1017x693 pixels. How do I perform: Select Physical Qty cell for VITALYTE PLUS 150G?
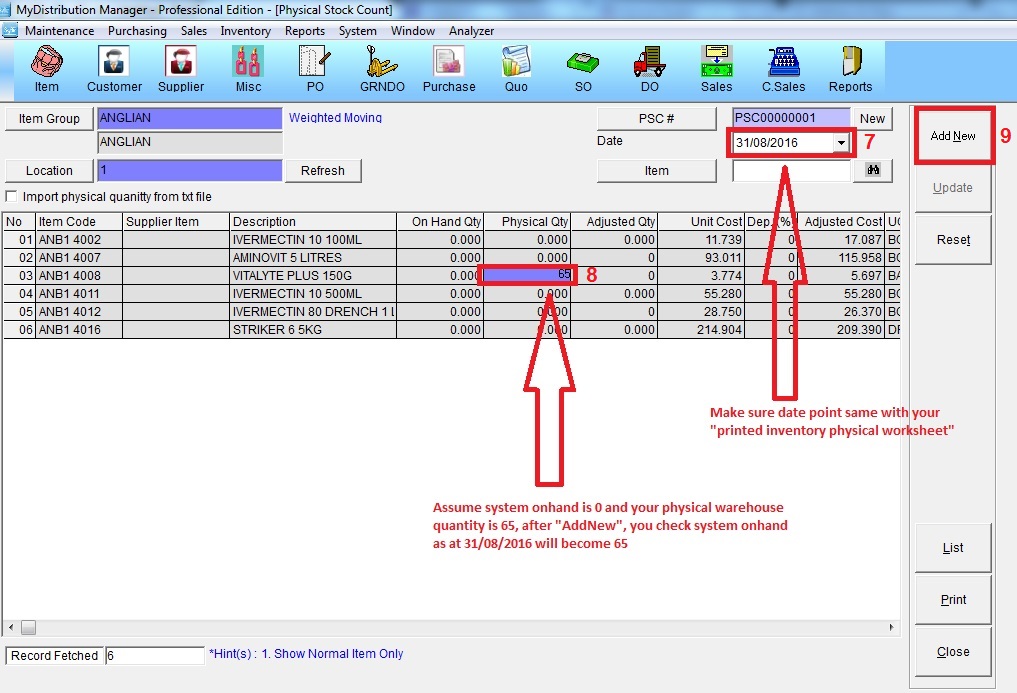[527, 275]
